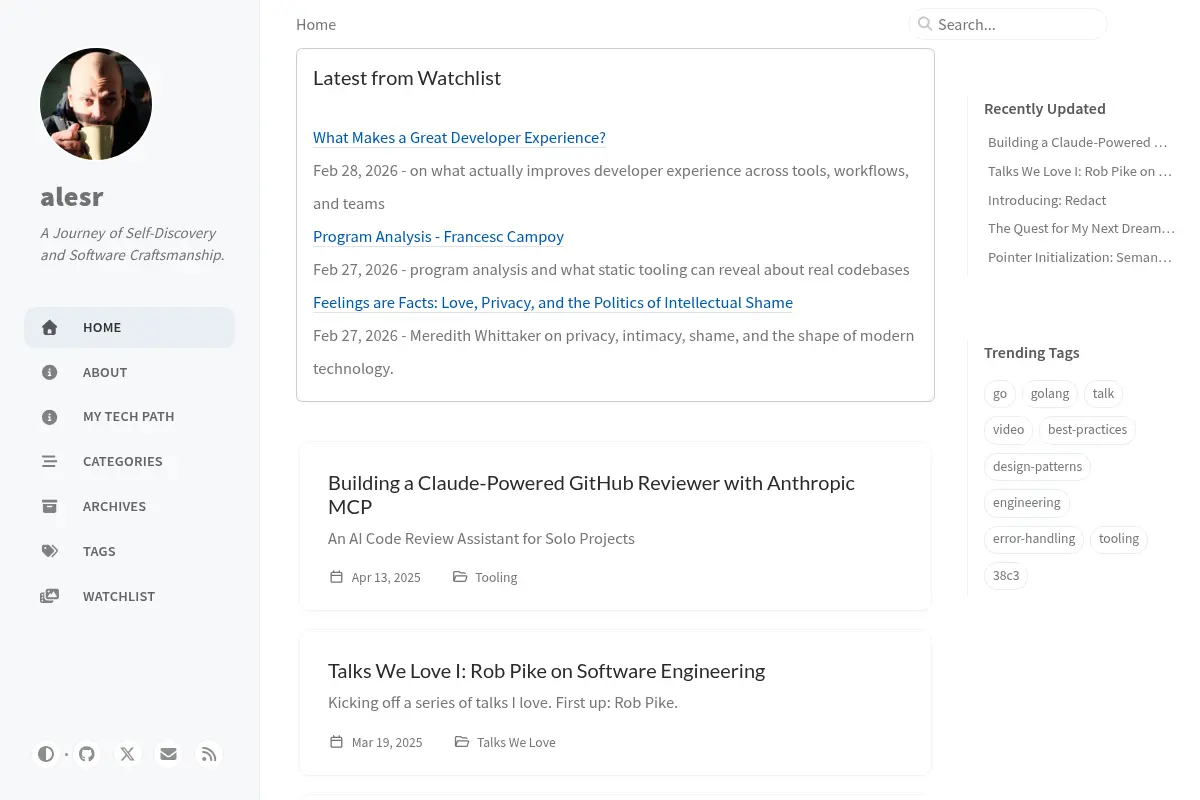The image size is (1200, 800).
Task: Select the 'engineering' trending tag
Action: coord(1027,503)
